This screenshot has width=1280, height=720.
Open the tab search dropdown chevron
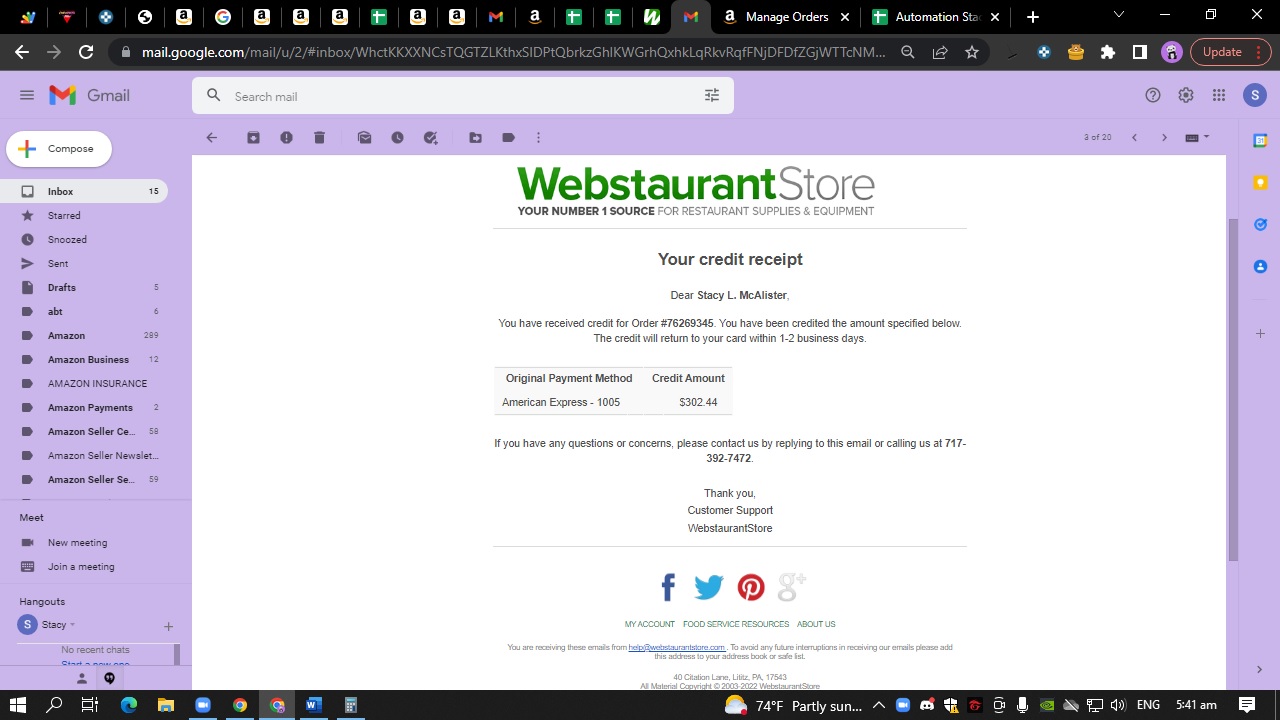click(1120, 15)
